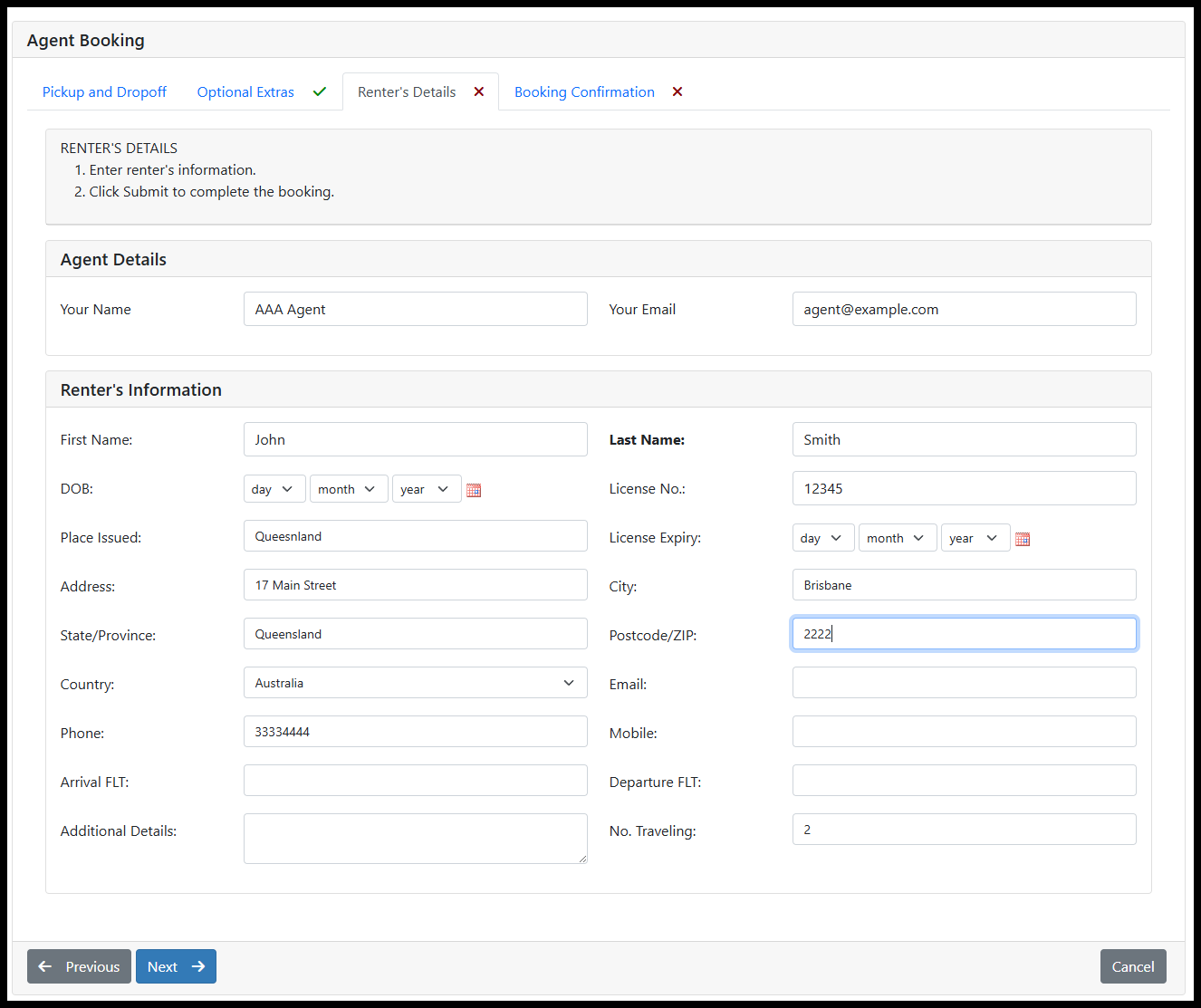Viewport: 1201px width, 1008px height.
Task: Click the Postcode/ZIP field
Action: [965, 634]
